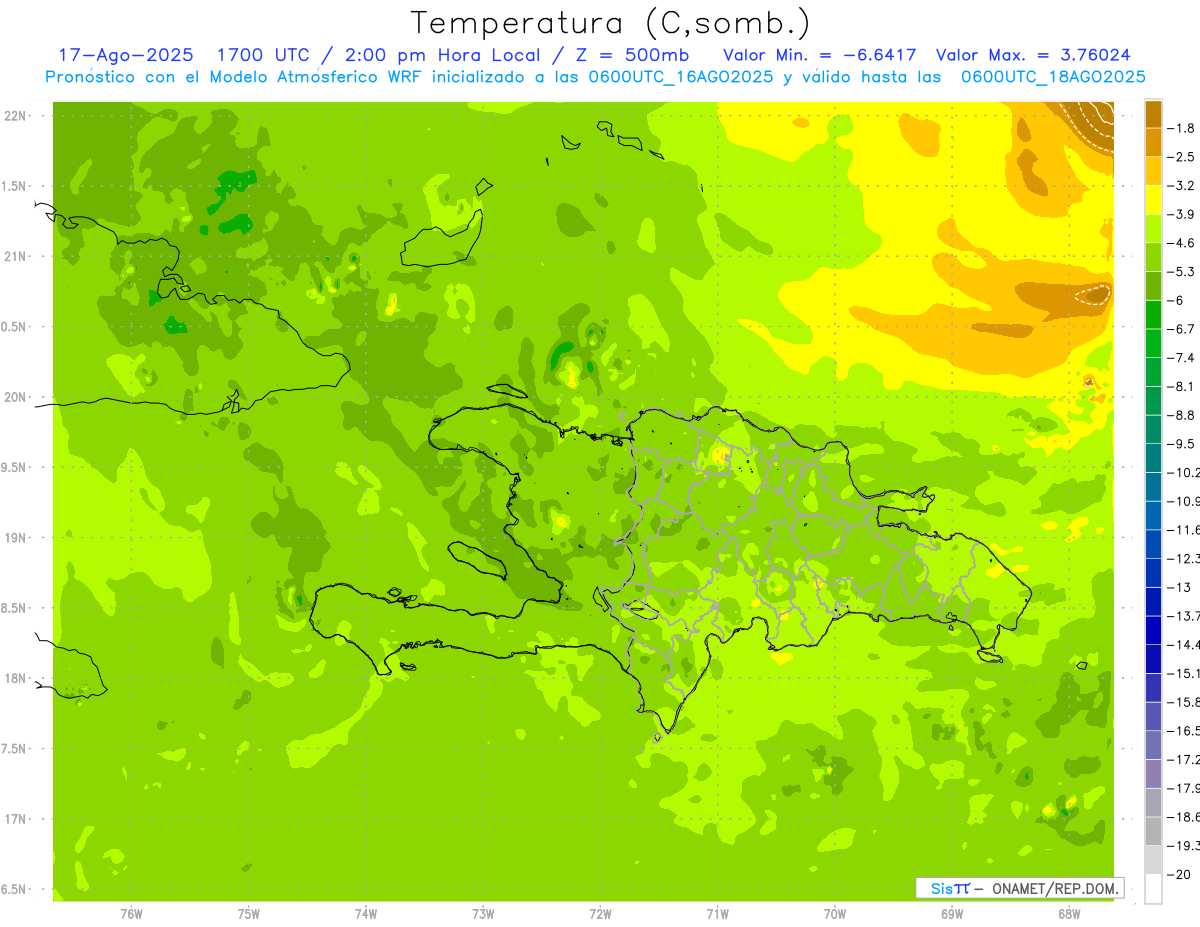The height and width of the screenshot is (927, 1200).
Task: Click the "-20" colorbar label
Action: [1181, 874]
